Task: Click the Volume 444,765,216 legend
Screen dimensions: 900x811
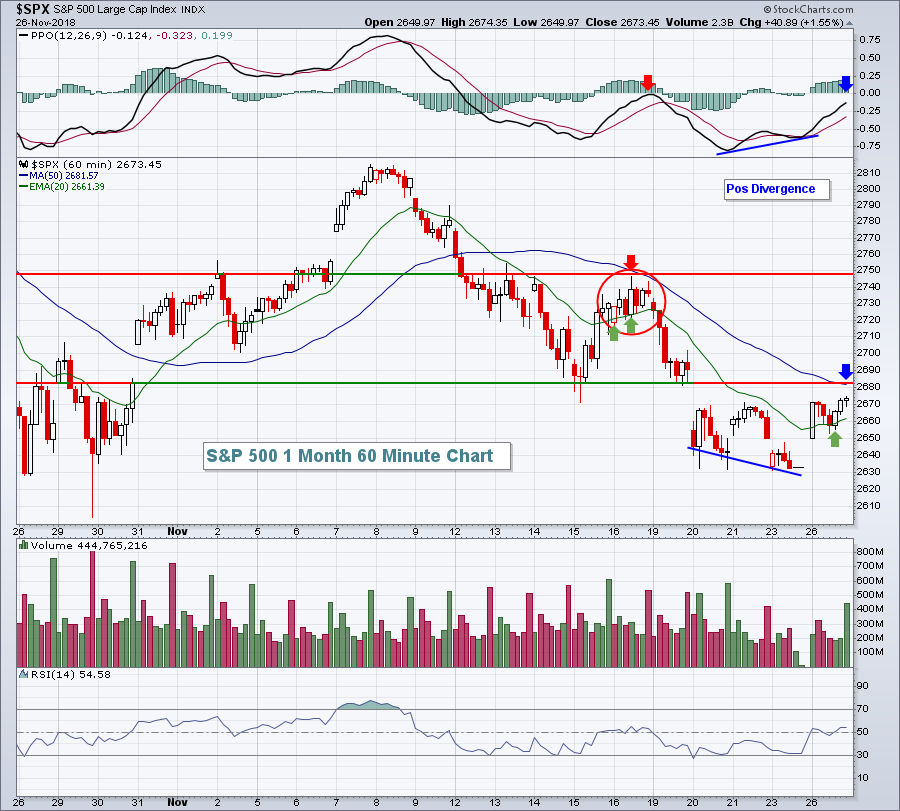Action: 89,545
